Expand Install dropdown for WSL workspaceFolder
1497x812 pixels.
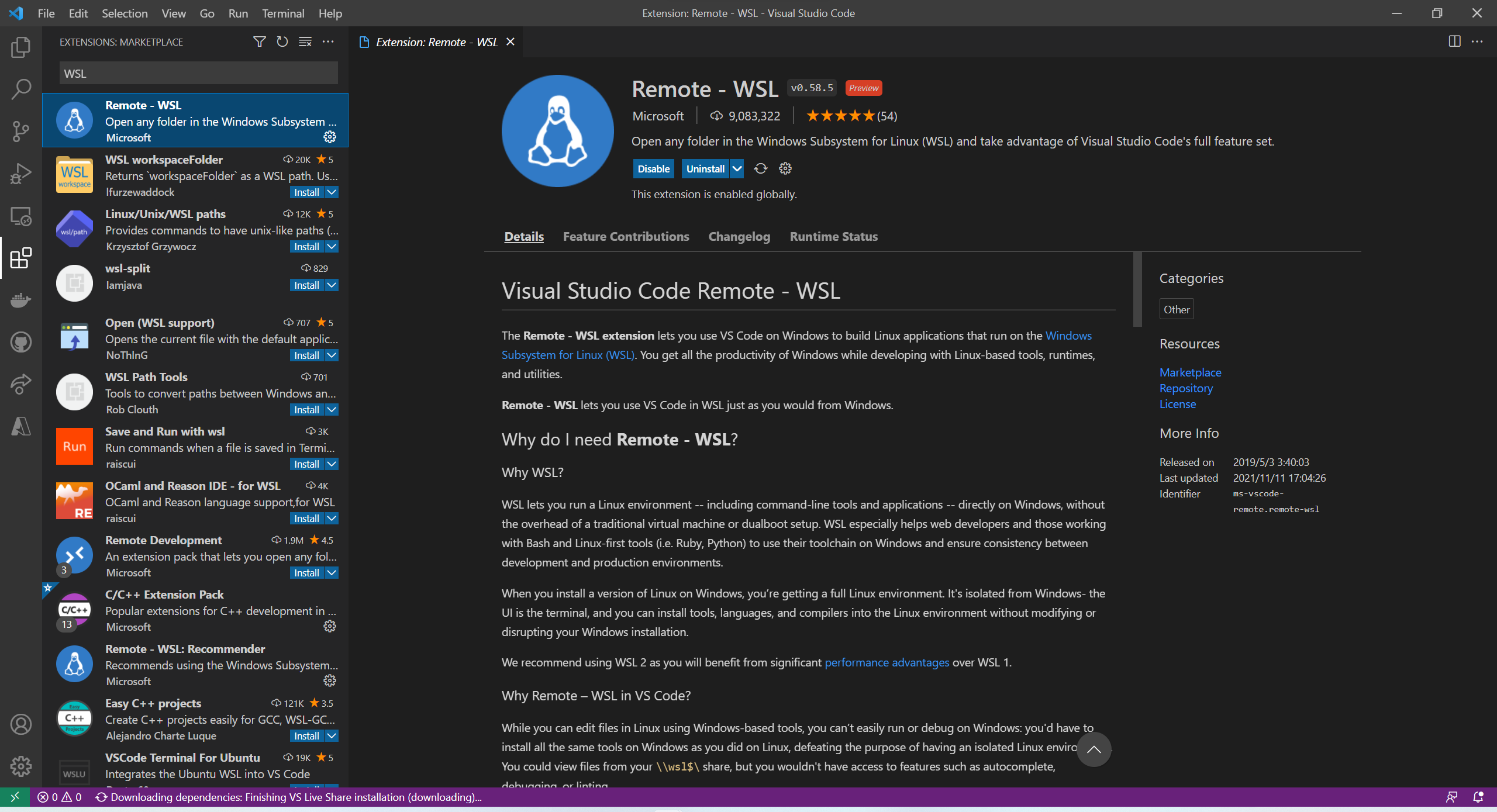332,192
